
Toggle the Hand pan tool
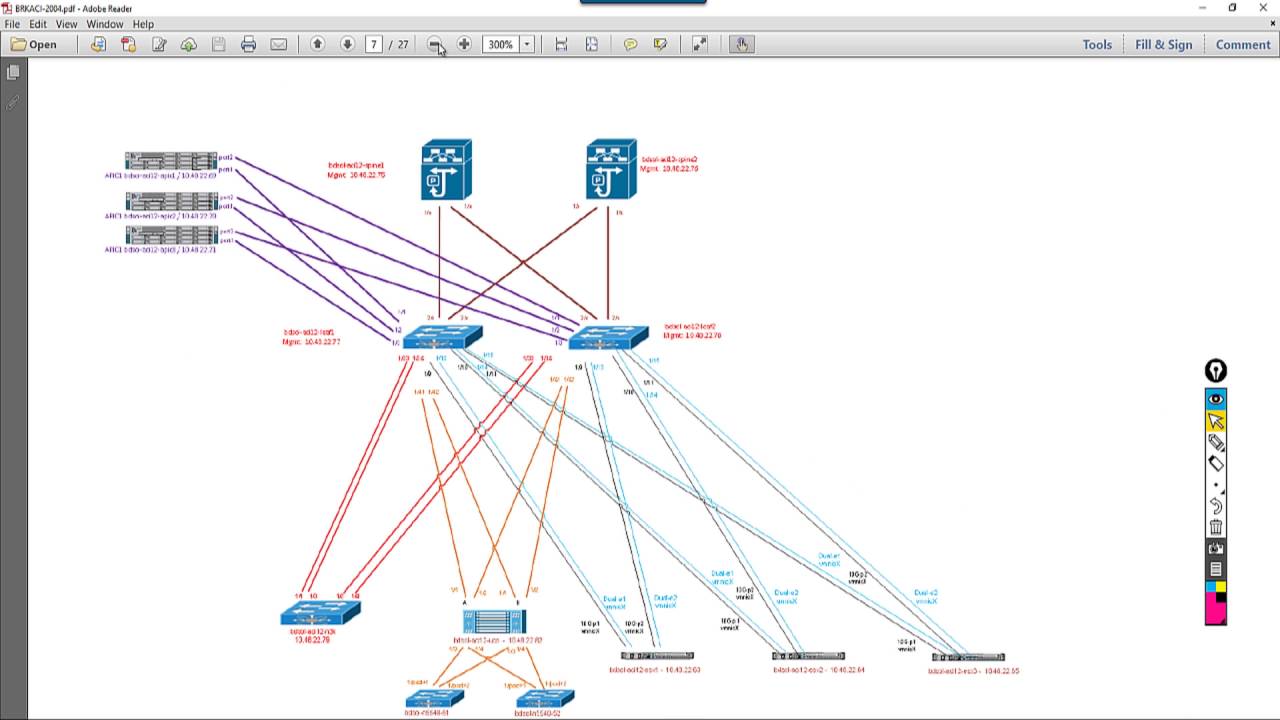741,44
